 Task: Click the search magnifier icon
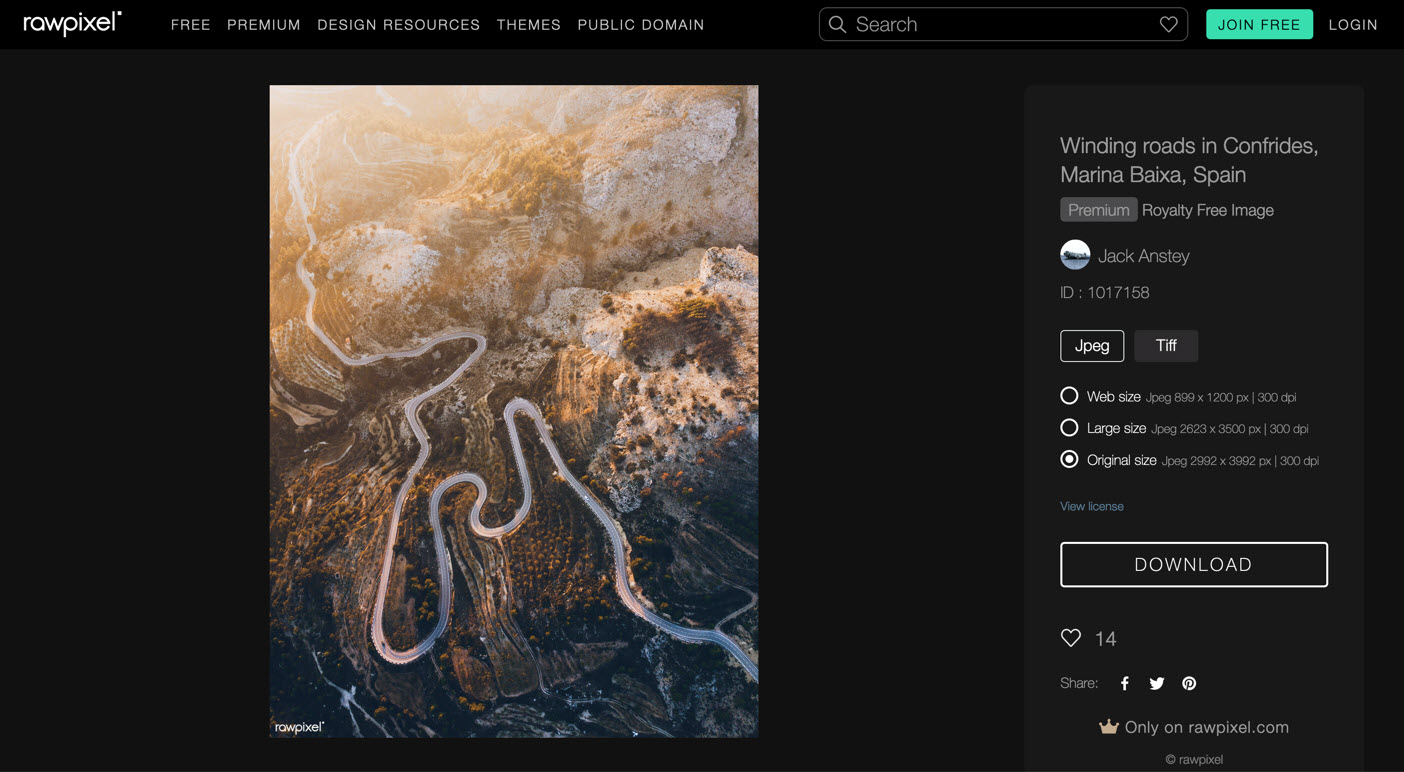[838, 24]
